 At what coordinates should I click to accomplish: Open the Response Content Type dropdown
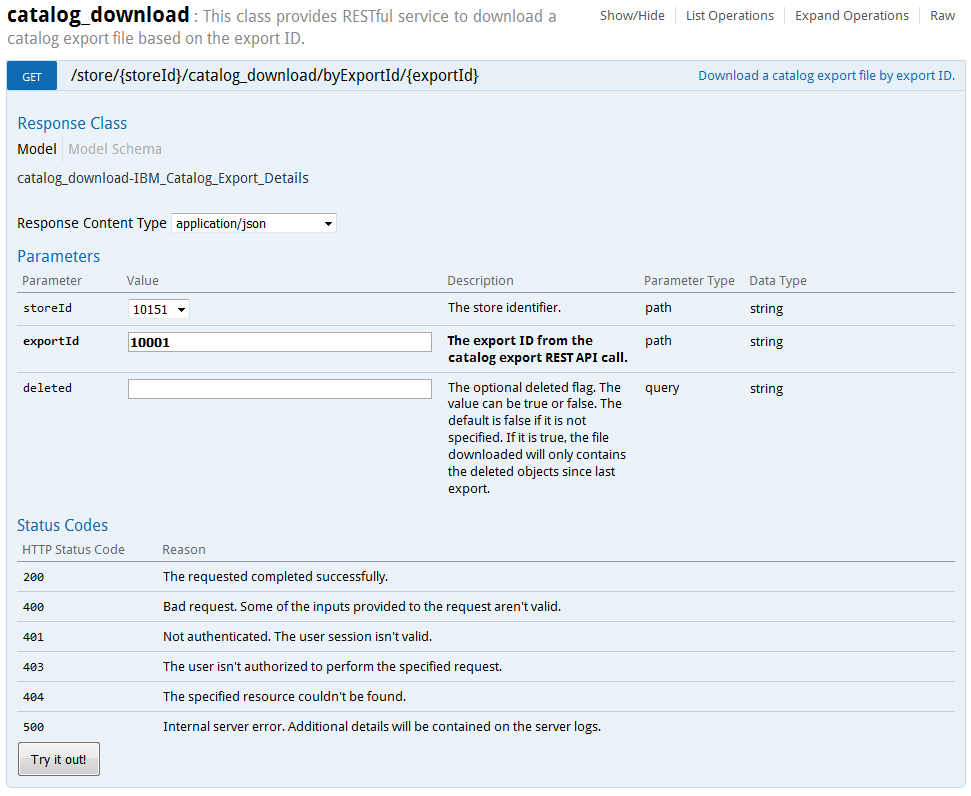coord(253,223)
